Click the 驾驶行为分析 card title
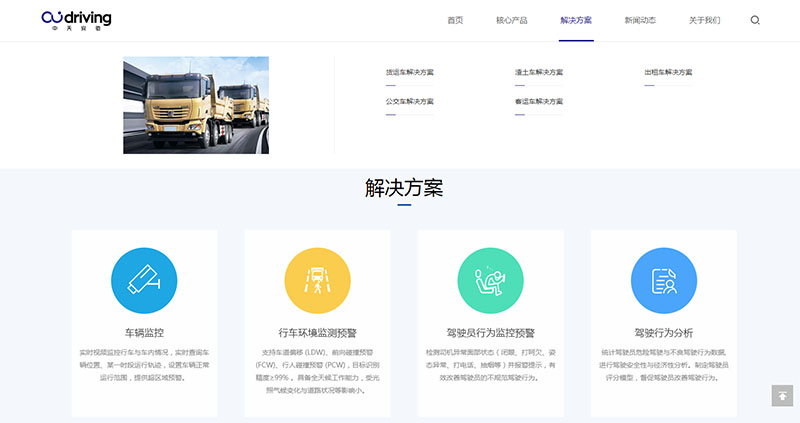Screen dimensions: 800x423 (x=663, y=332)
